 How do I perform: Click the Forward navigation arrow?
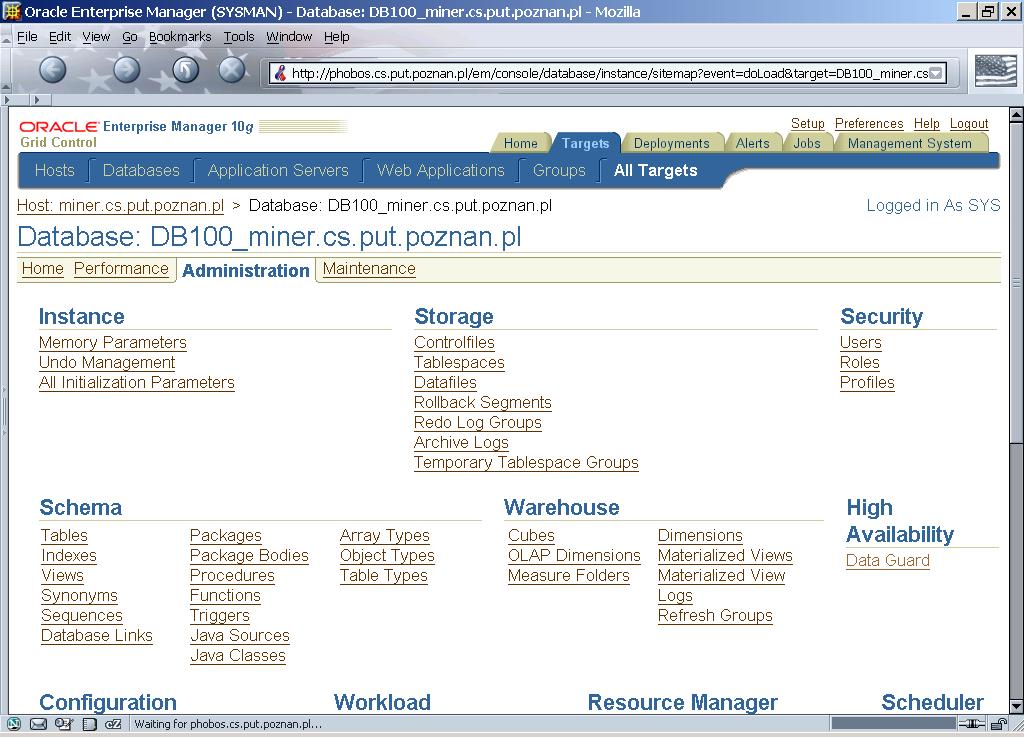127,69
